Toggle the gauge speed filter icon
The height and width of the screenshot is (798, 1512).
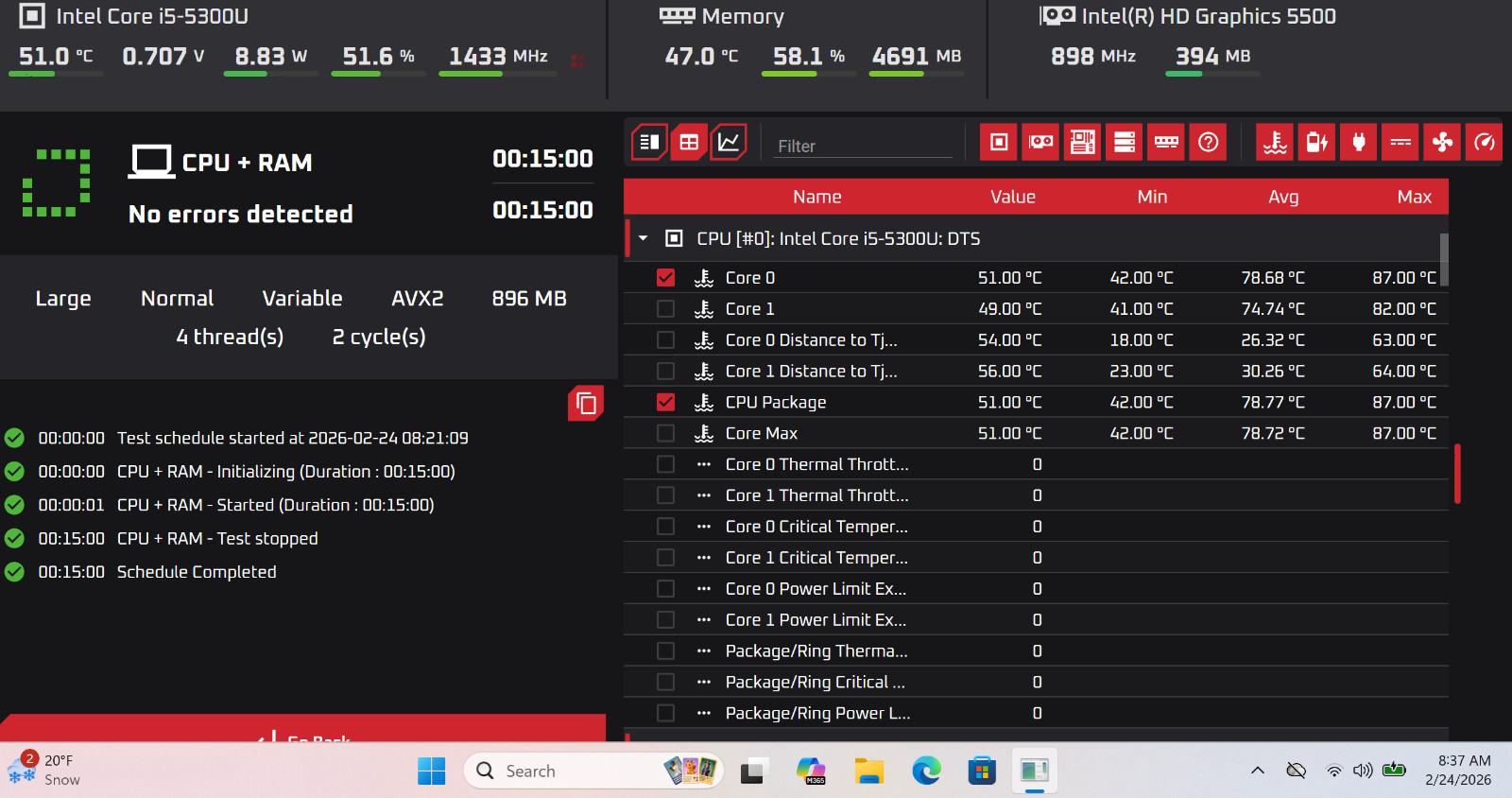coord(1484,142)
